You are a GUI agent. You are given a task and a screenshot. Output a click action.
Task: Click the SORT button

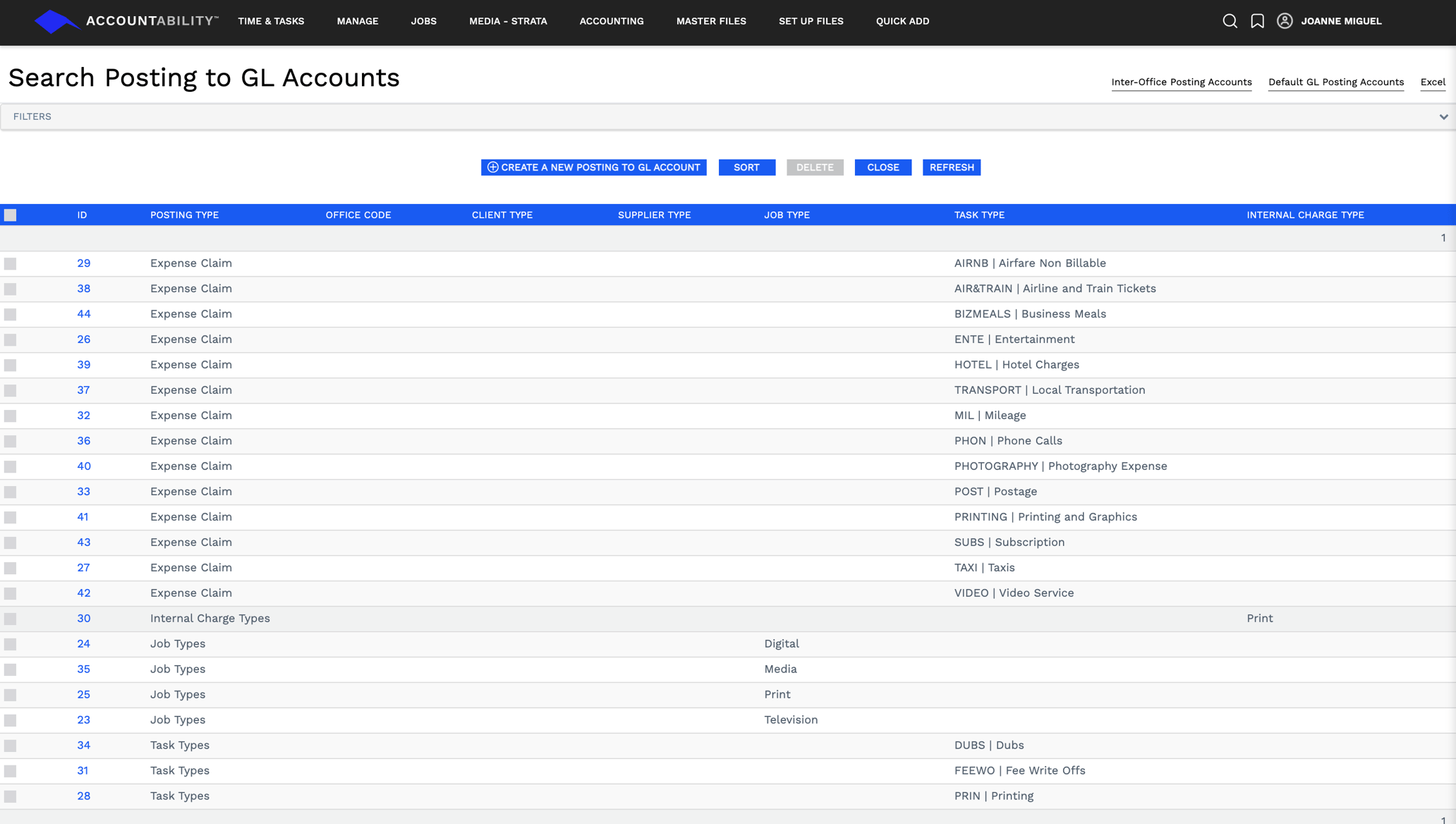pos(746,167)
